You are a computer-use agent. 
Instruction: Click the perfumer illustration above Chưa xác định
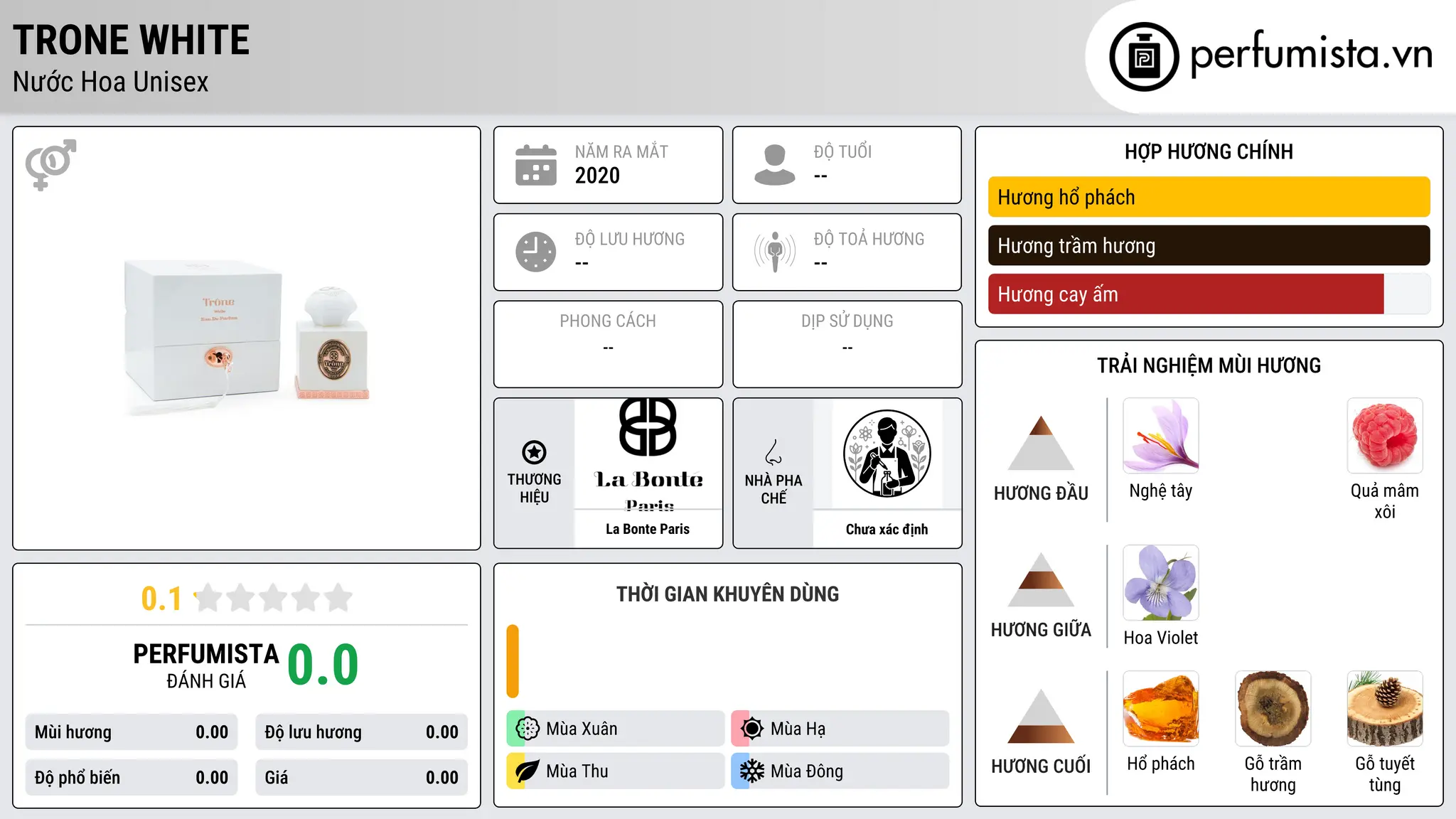[x=887, y=454]
